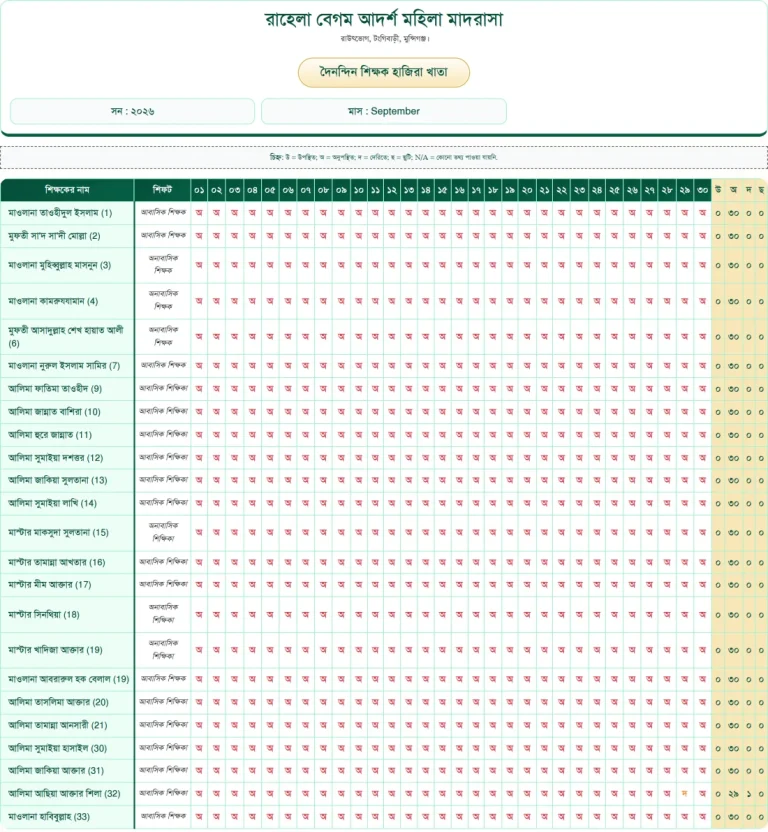Click teacher name মুফতী আসাদুল্লাহ শেখ হায়াত আলী (6)

tap(66, 336)
